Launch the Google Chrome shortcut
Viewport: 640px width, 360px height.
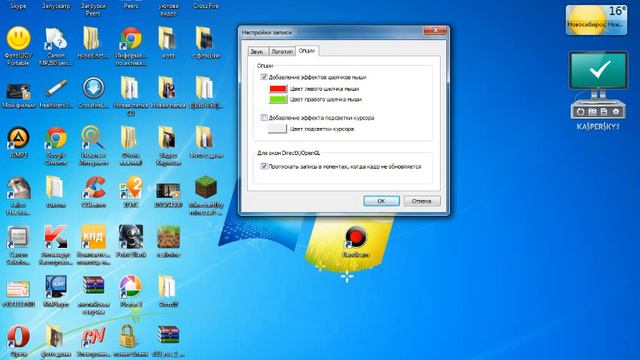(x=56, y=138)
